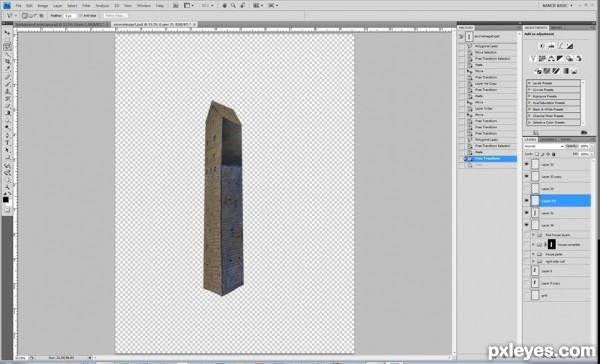Screen dimensions: 600x364
Task: Open the Arrange Documents dropdown
Action: coord(257,6)
